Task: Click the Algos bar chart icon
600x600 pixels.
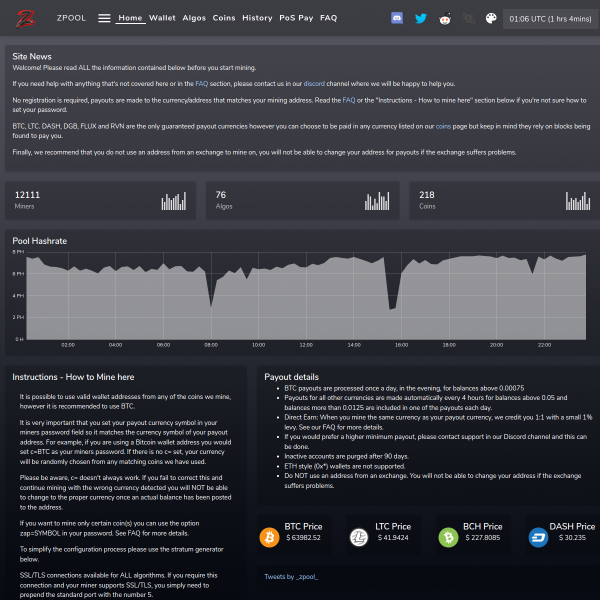Action: 377,201
